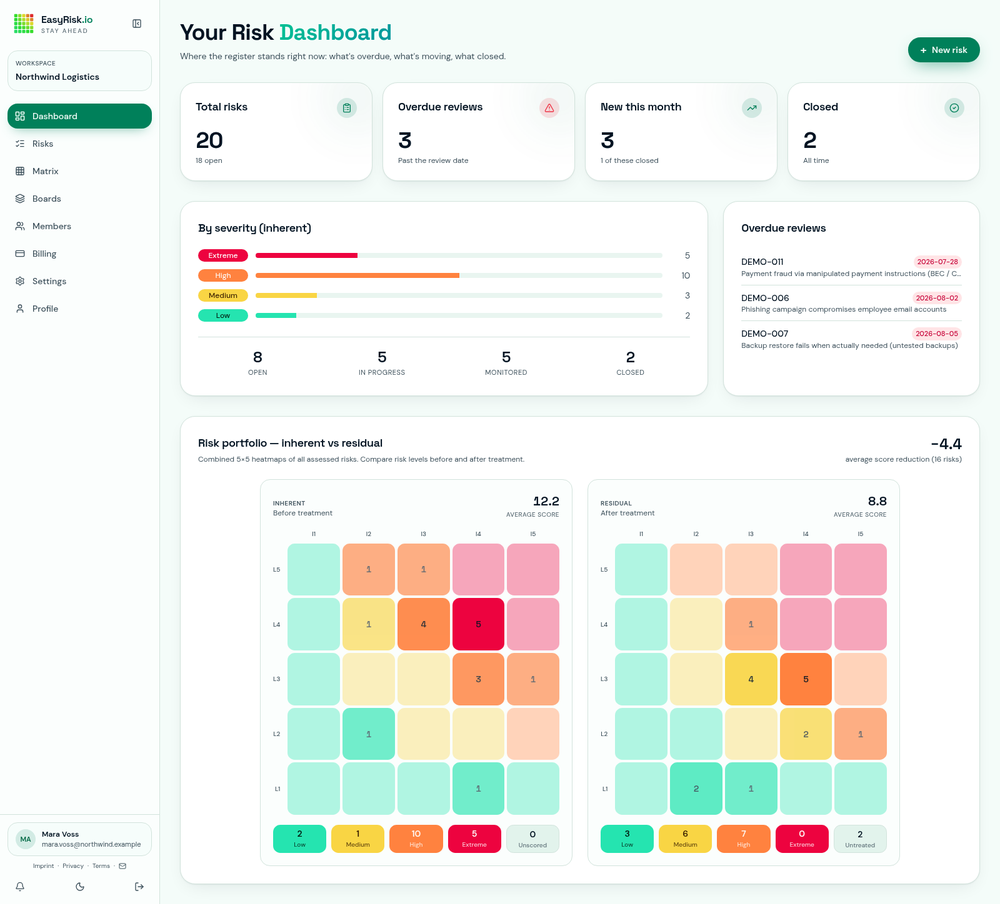Click the Medium severity pill

[x=223, y=295]
